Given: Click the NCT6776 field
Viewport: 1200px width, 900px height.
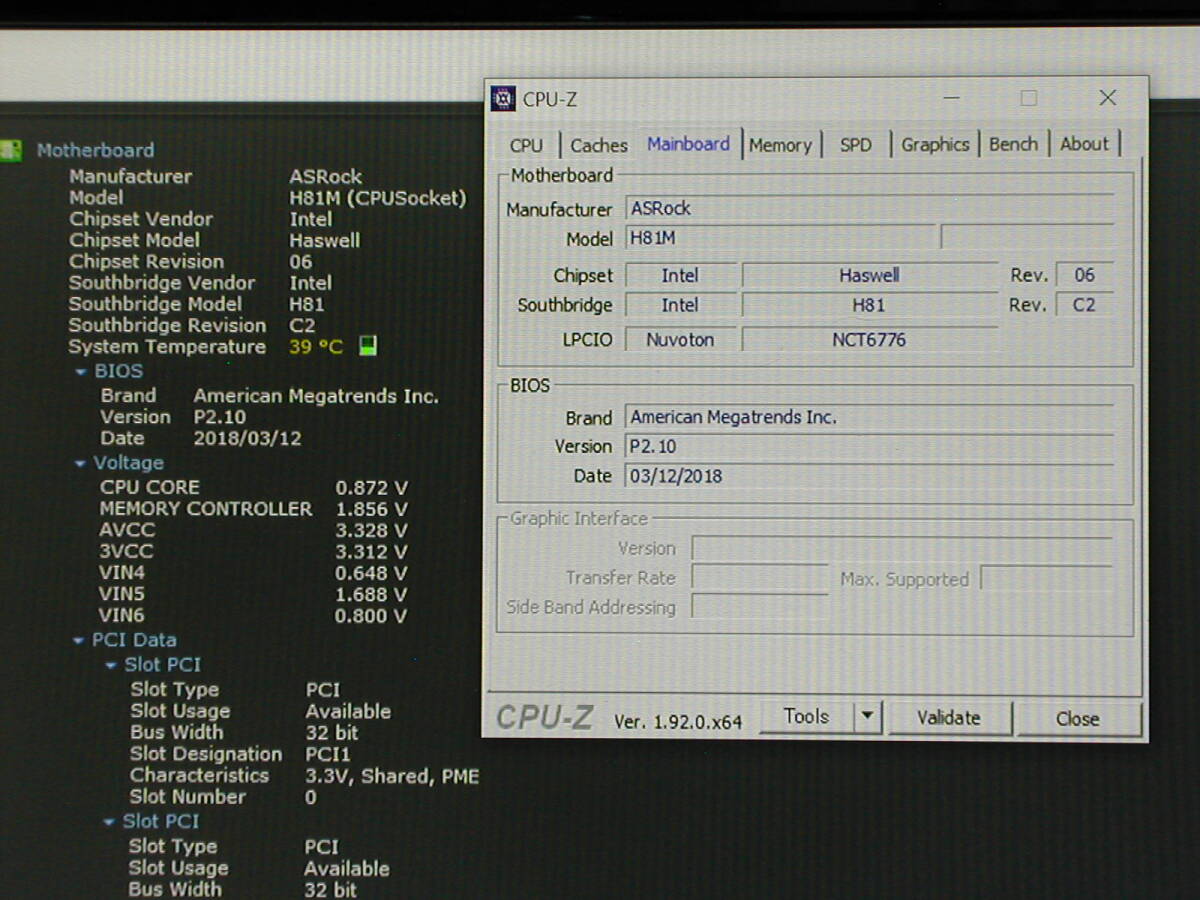Looking at the screenshot, I should click(x=869, y=340).
